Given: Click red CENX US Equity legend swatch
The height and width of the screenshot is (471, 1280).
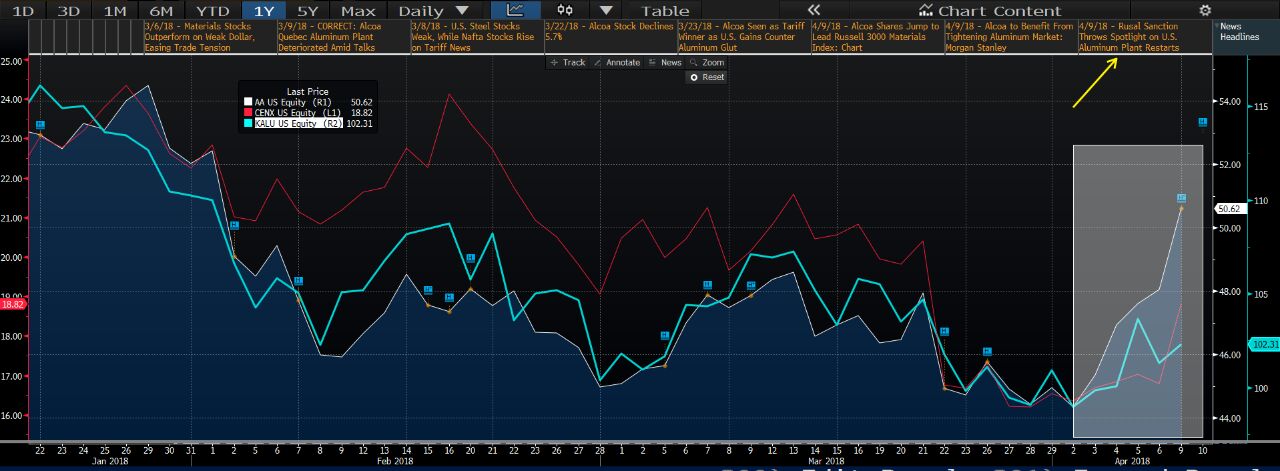Looking at the screenshot, I should [x=248, y=113].
